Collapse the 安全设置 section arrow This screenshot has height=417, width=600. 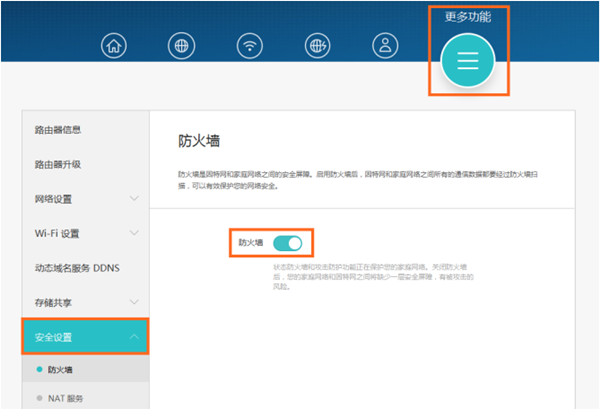135,337
